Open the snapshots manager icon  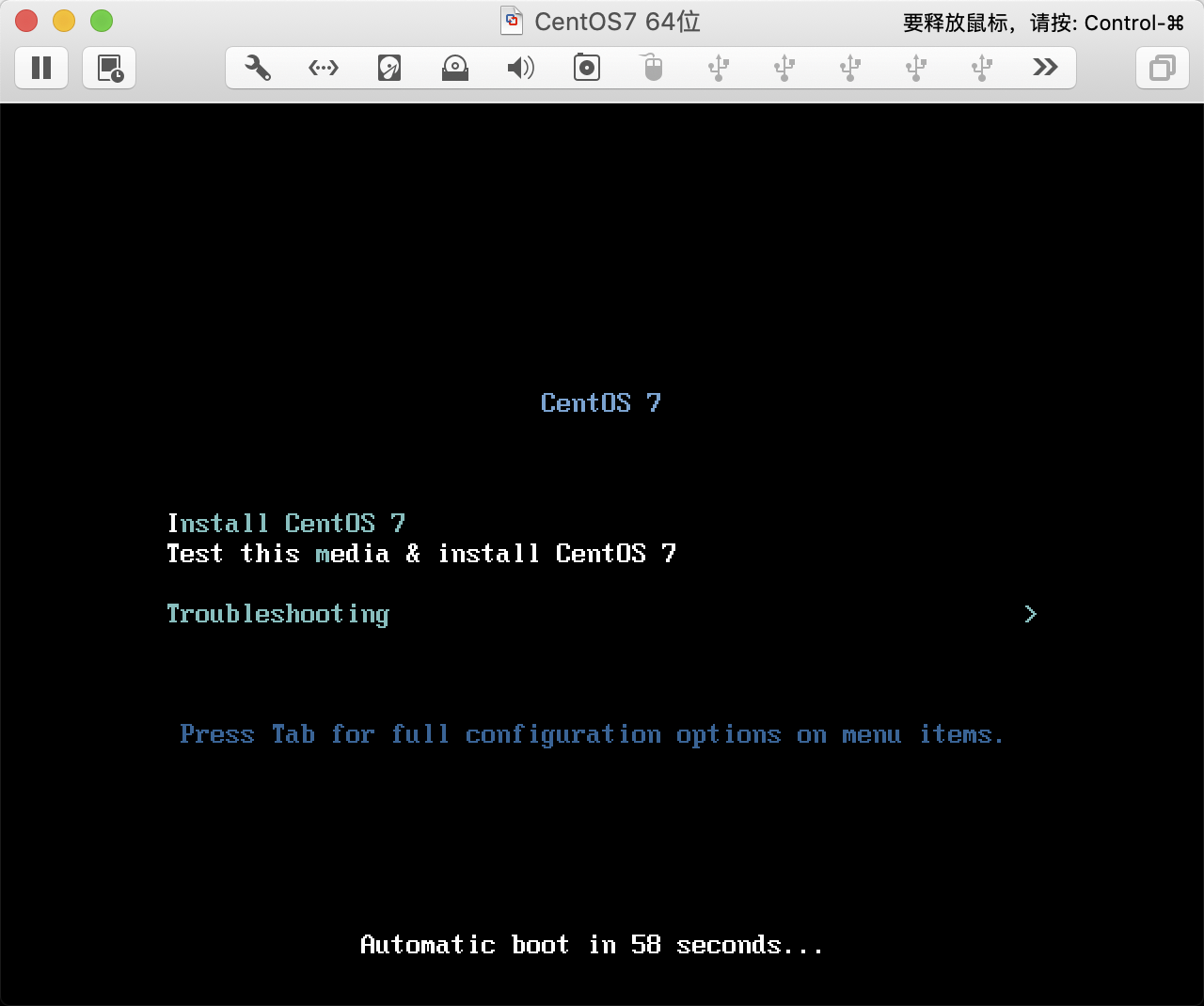110,68
